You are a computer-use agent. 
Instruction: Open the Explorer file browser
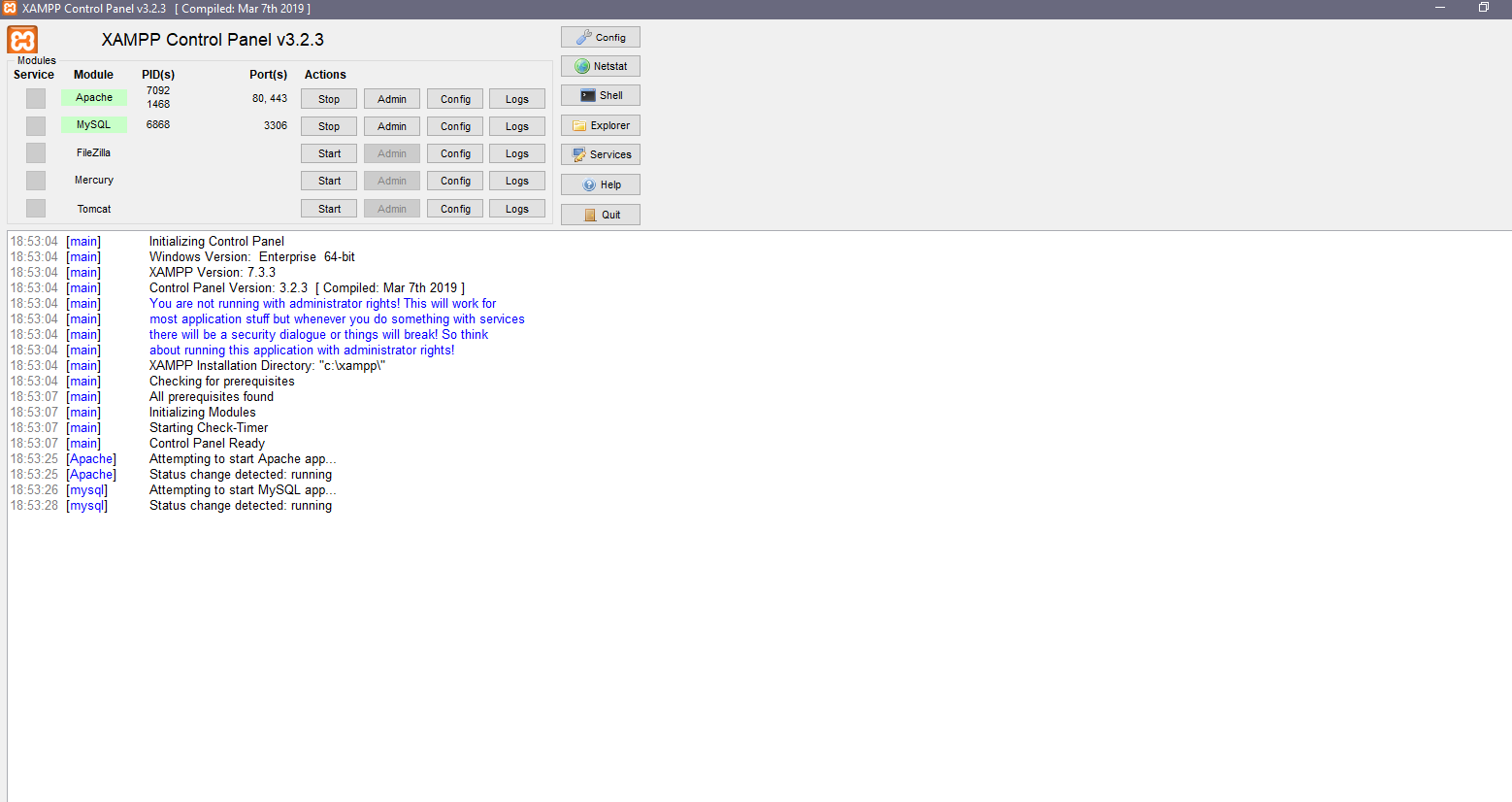click(600, 124)
